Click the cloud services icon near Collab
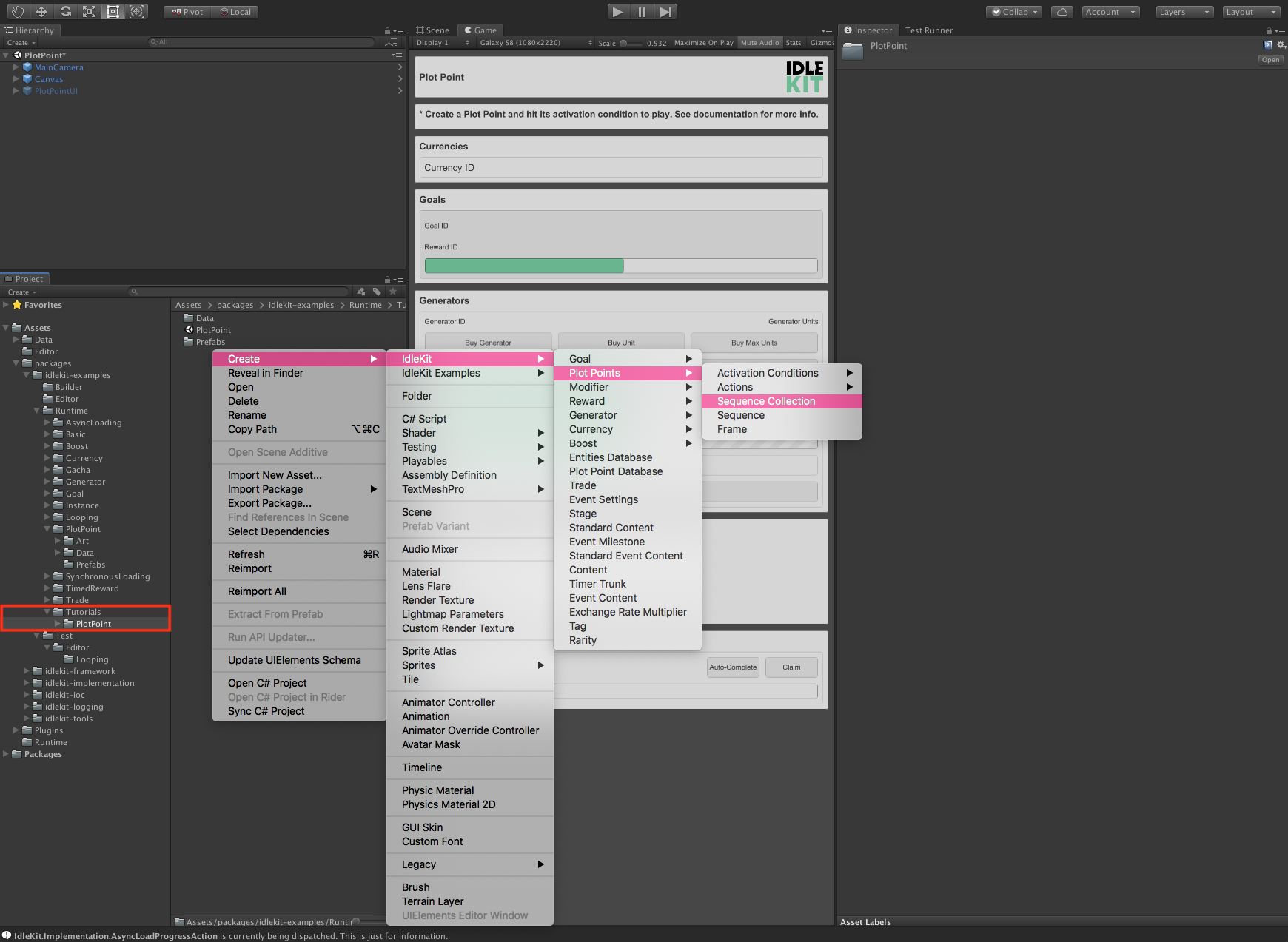Viewport: 1288px width, 942px height. (1061, 11)
